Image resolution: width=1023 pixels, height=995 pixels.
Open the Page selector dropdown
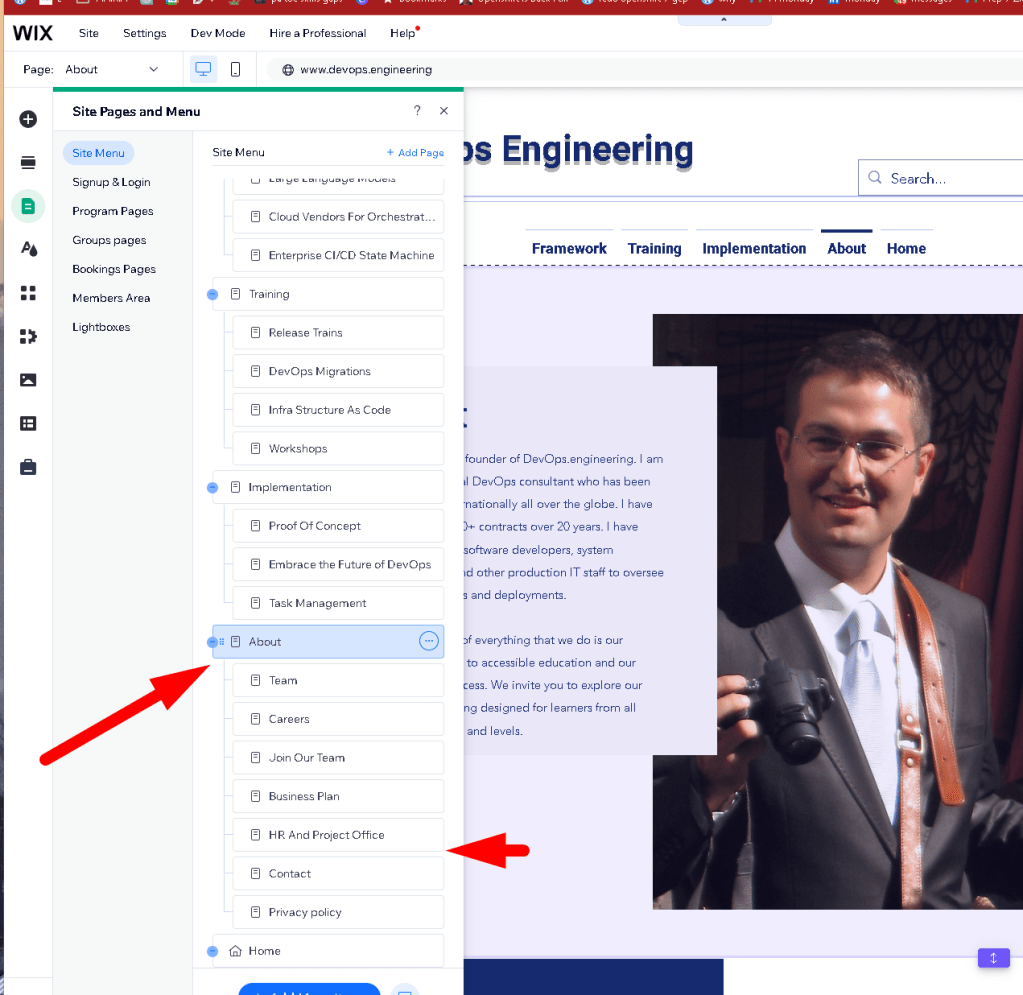coord(112,69)
